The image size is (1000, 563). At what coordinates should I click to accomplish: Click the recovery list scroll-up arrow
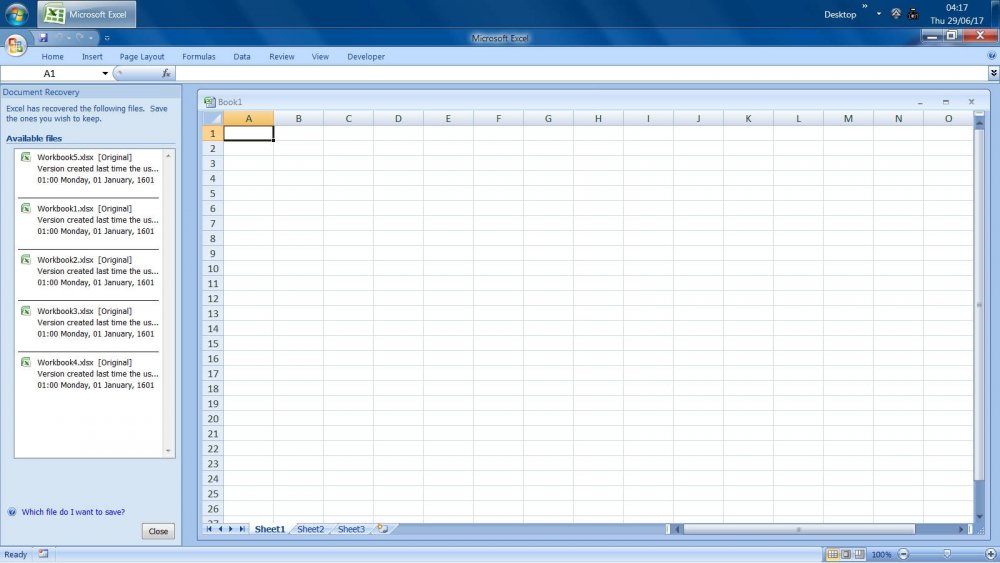click(x=168, y=156)
